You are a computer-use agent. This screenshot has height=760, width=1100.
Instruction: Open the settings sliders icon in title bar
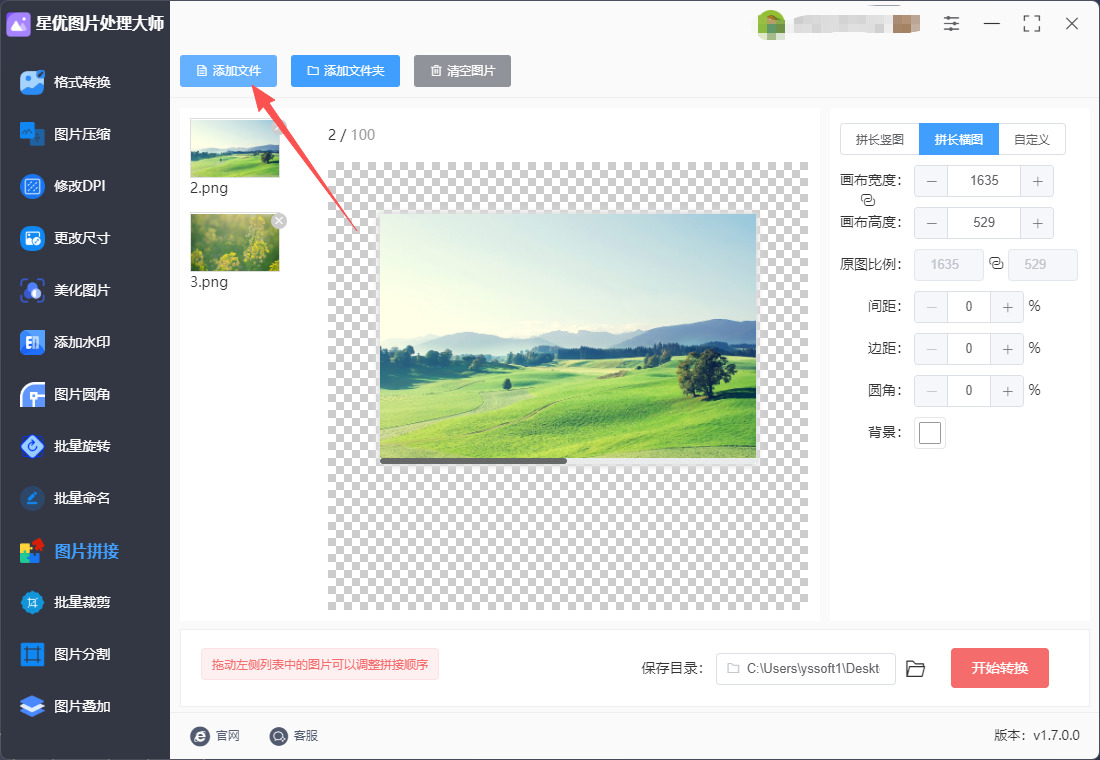coord(951,24)
